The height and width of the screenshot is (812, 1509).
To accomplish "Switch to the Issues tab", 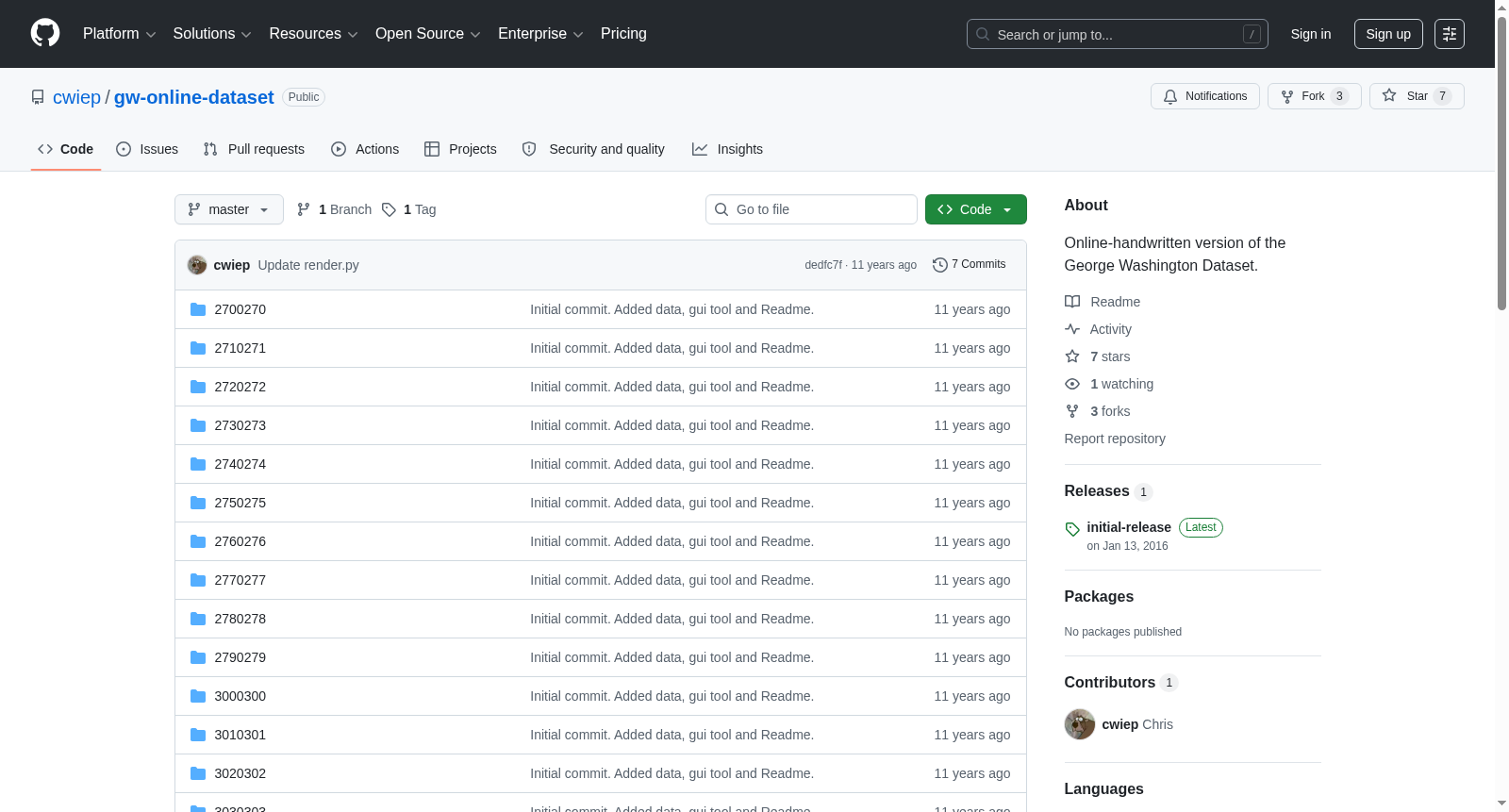I will click(147, 149).
